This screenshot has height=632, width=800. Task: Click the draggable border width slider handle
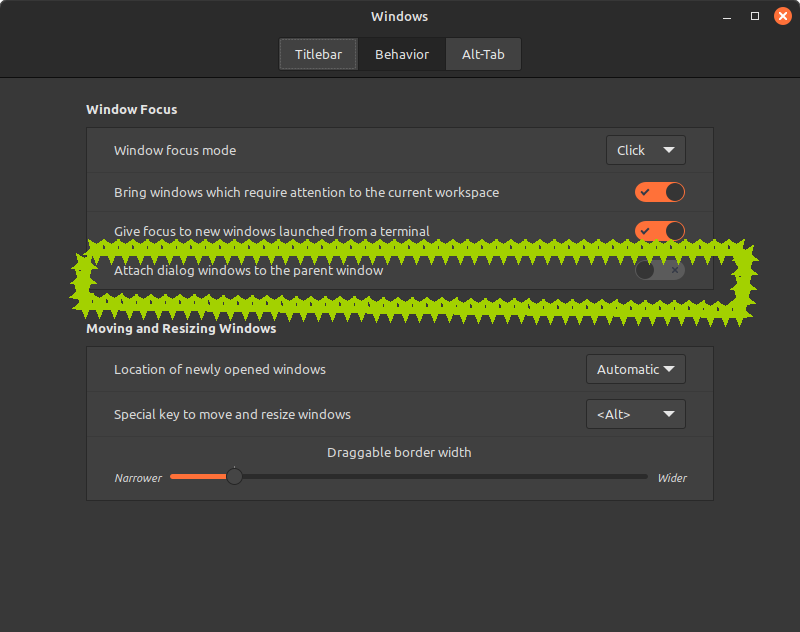pyautogui.click(x=234, y=477)
